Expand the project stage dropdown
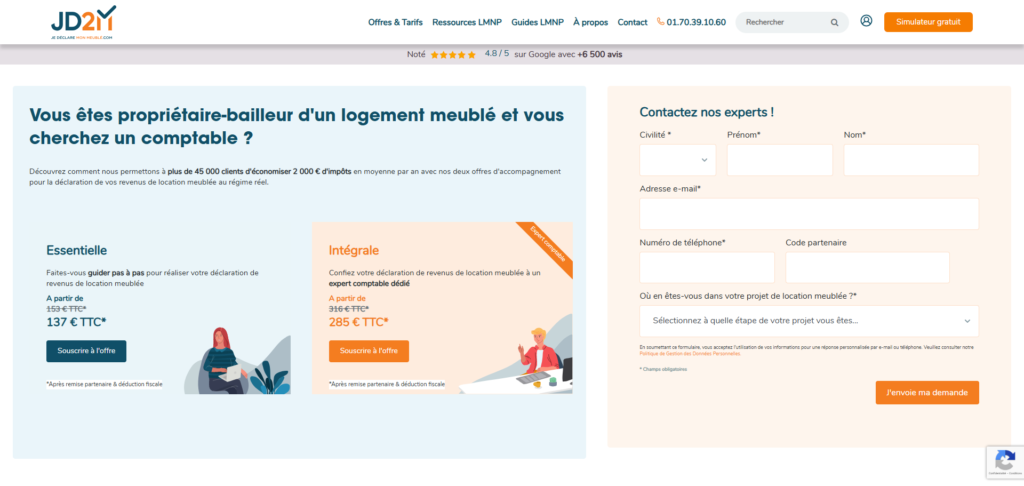Screen dimensions: 1024x486 coord(808,321)
